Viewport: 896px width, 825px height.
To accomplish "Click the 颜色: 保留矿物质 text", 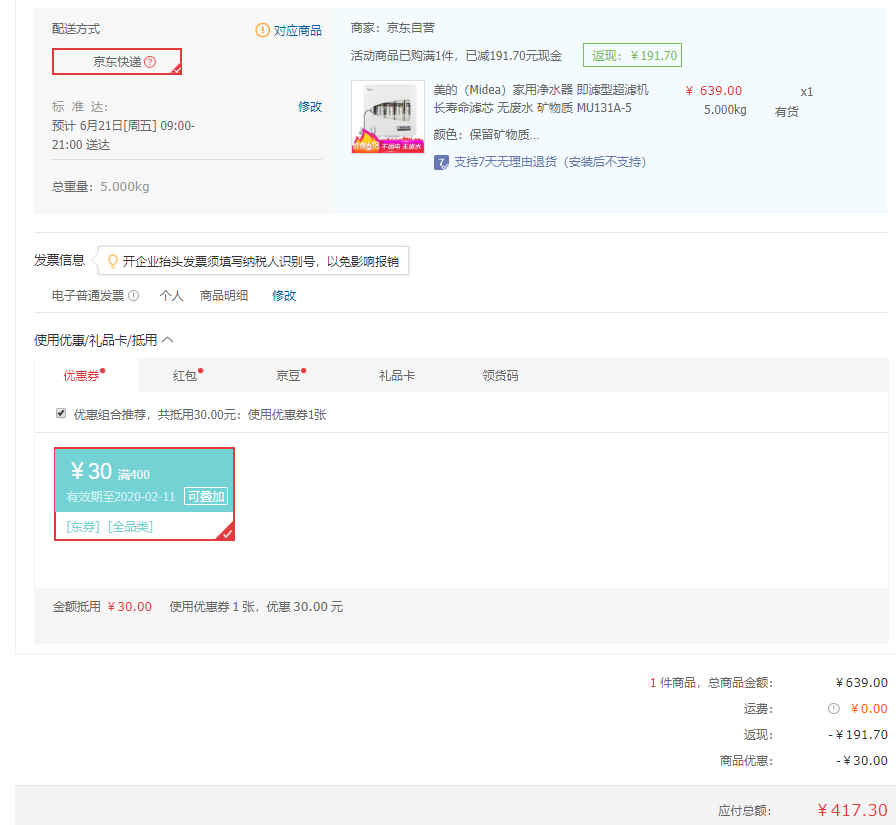I will (486, 135).
